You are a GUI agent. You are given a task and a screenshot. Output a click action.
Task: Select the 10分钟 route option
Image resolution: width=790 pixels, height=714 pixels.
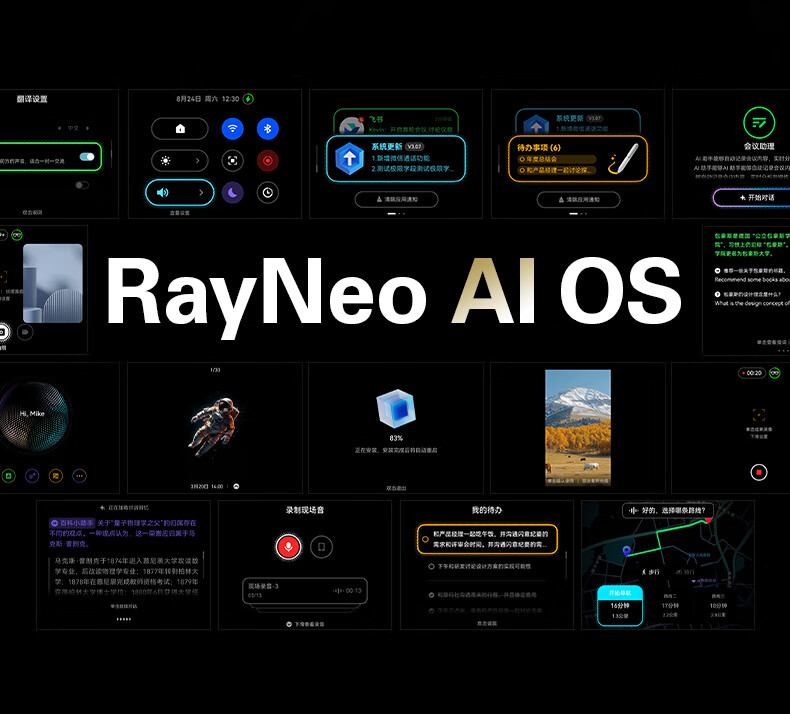(718, 606)
